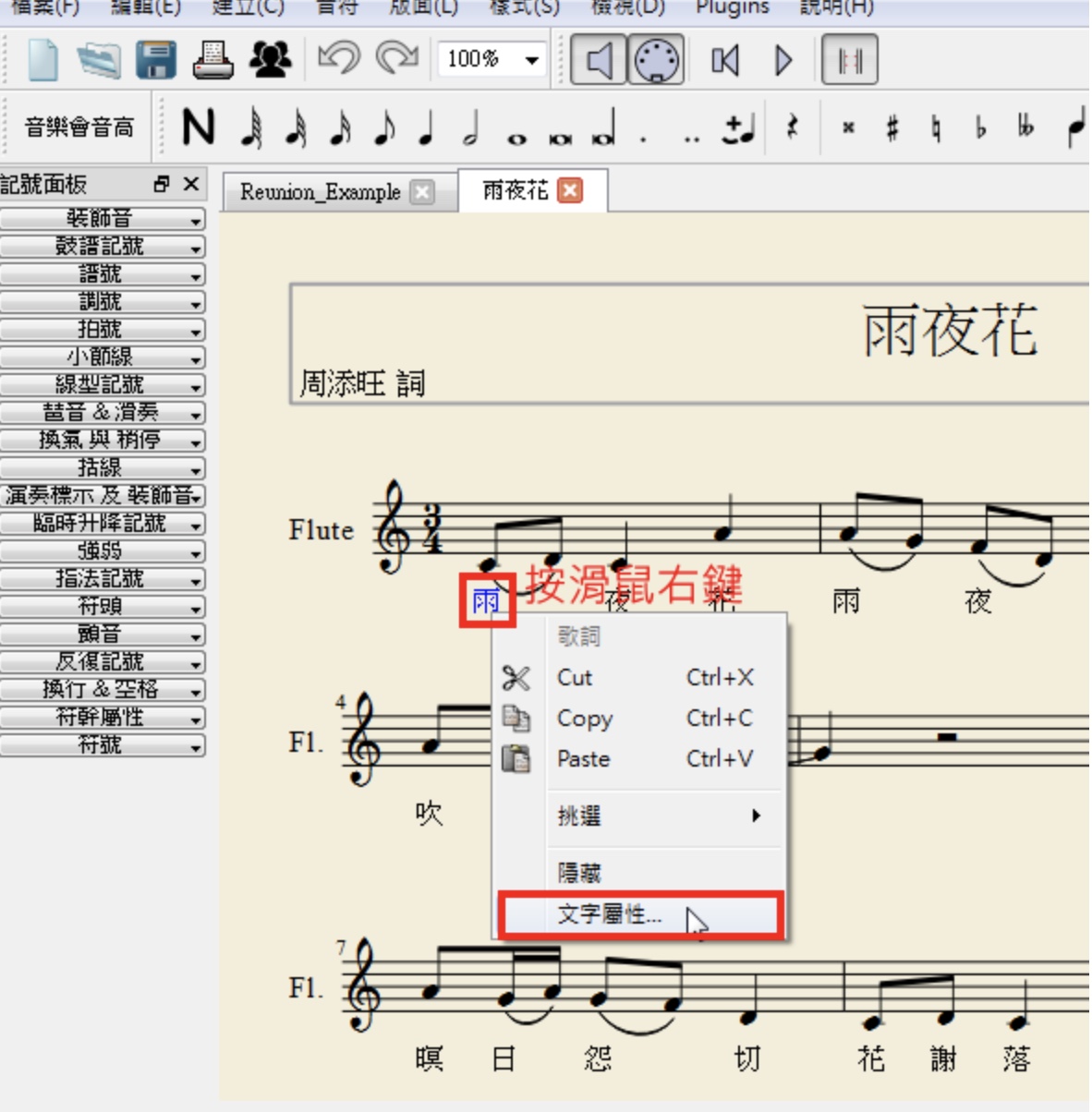Apply the double flat accidental

pyautogui.click(x=1025, y=127)
